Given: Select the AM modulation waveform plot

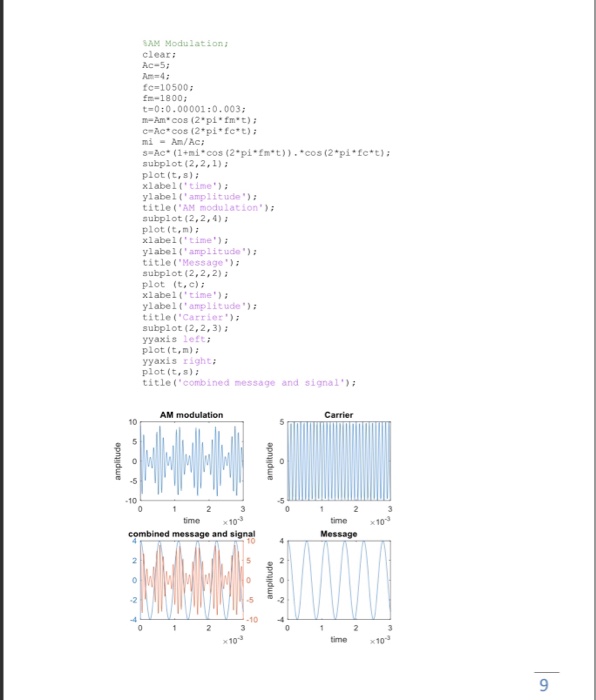Looking at the screenshot, I should coord(192,461).
